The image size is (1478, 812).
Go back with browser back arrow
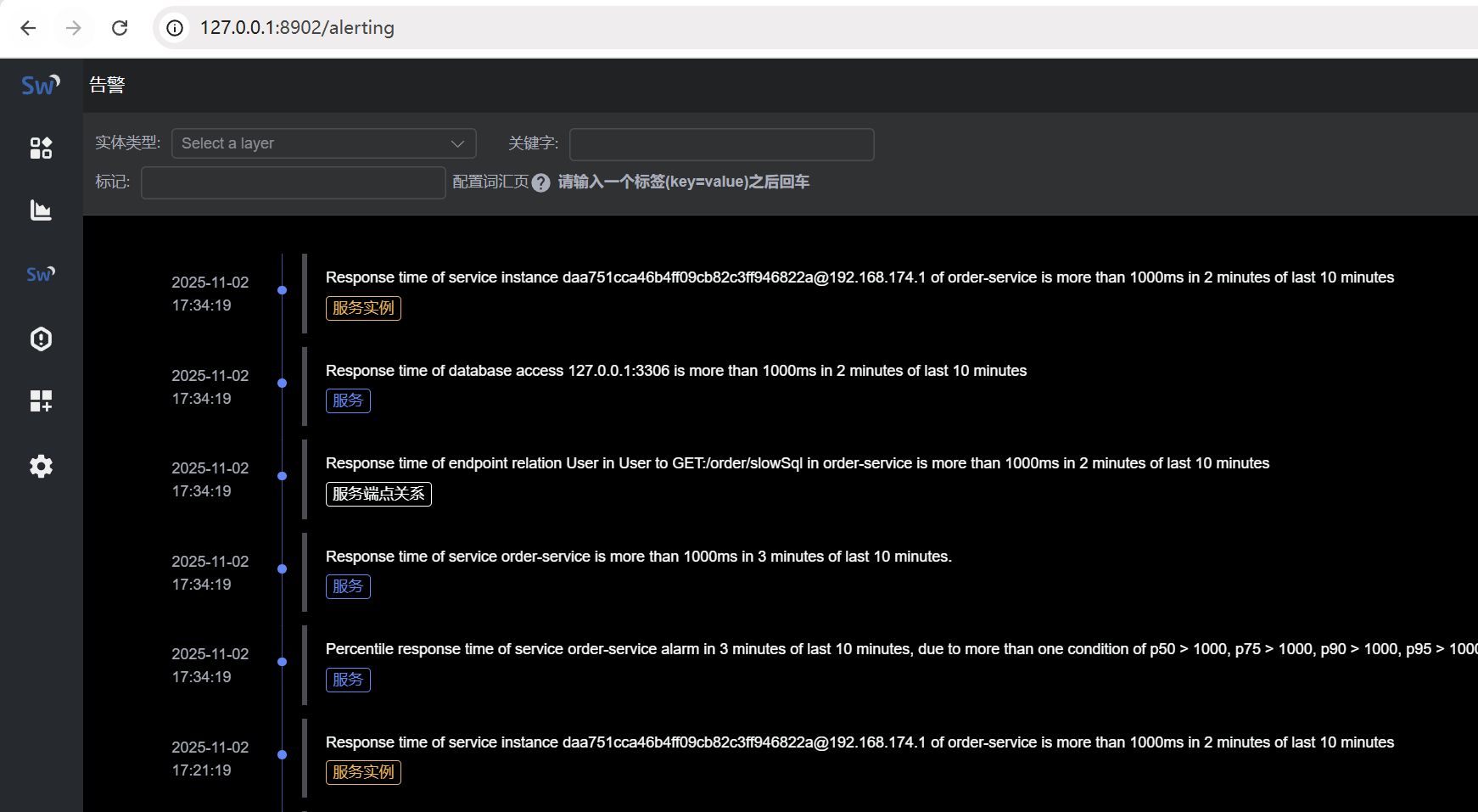(x=28, y=28)
